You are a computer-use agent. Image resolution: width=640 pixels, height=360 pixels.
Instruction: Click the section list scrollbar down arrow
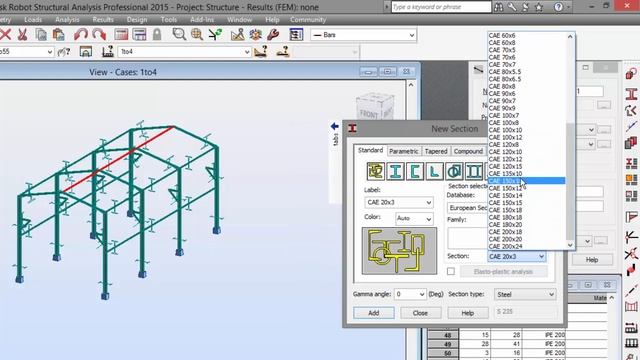(570, 245)
